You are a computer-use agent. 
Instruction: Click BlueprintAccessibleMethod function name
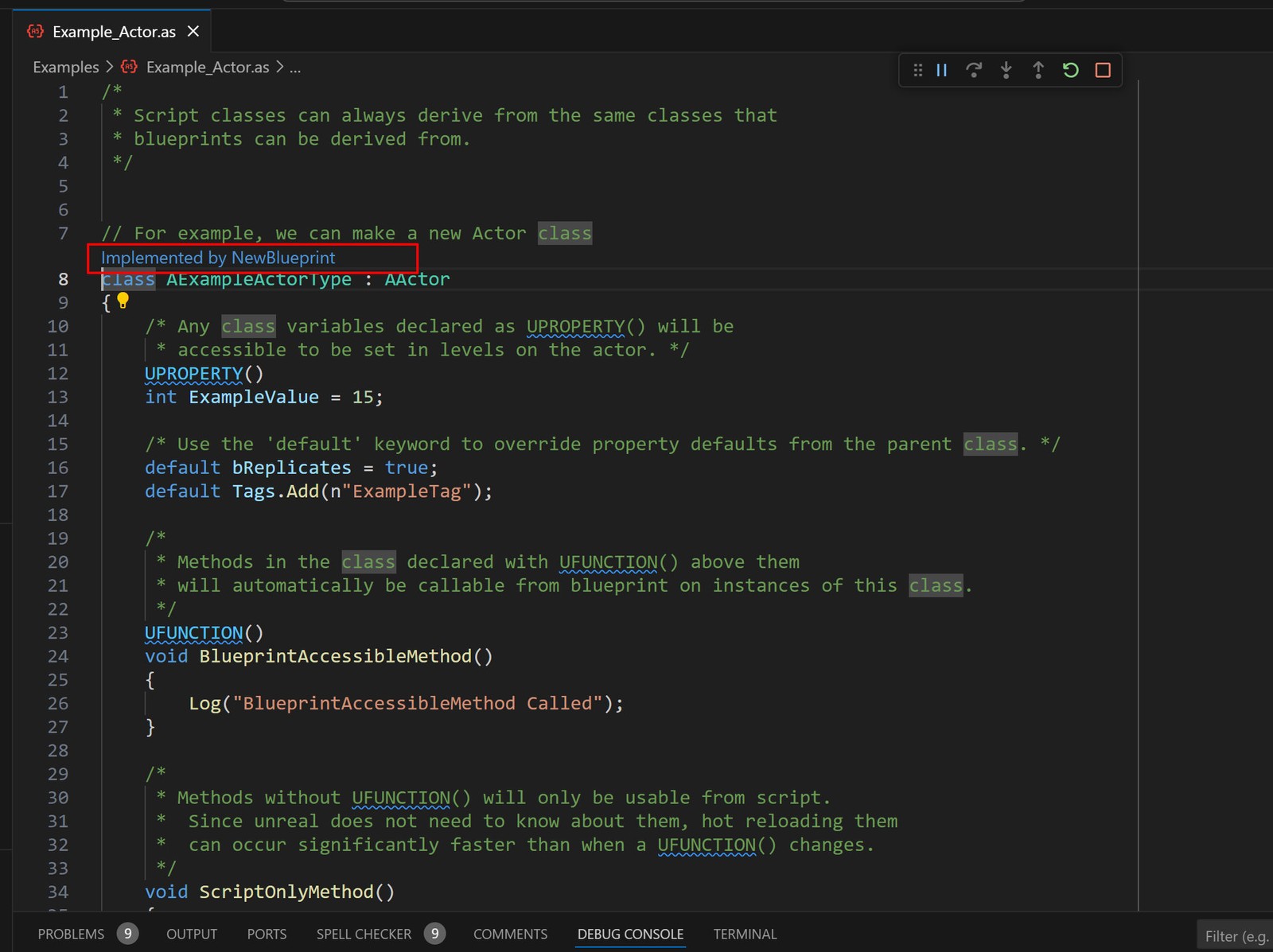click(x=336, y=656)
